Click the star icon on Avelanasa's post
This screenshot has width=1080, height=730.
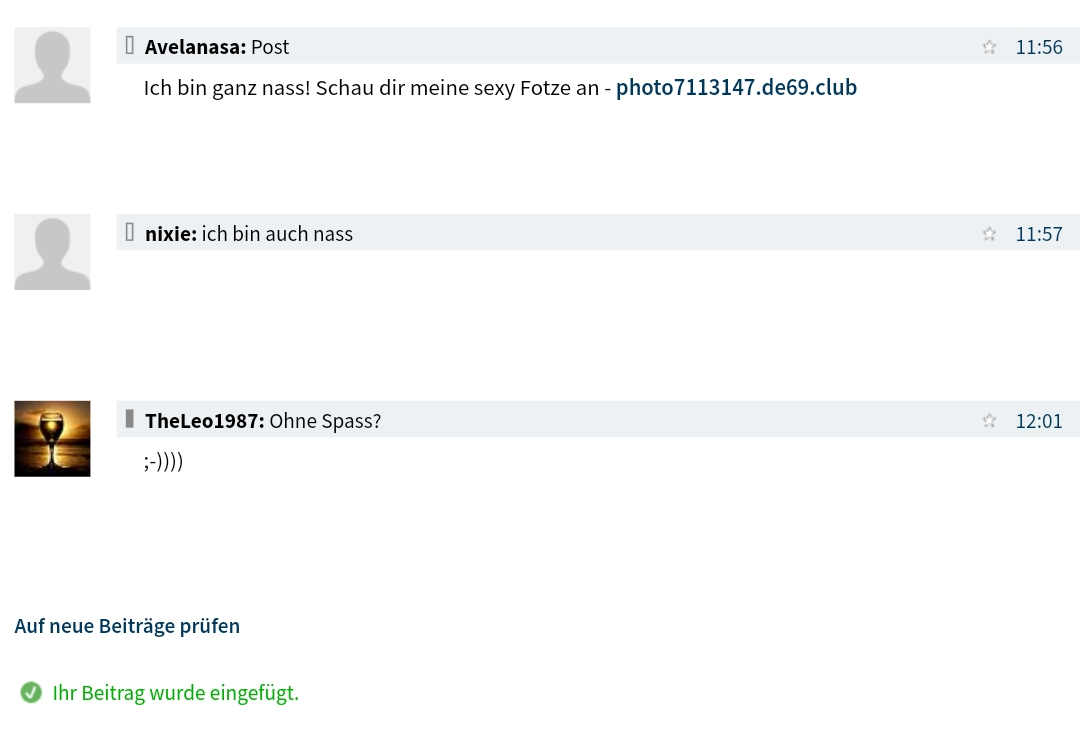pyautogui.click(x=989, y=47)
